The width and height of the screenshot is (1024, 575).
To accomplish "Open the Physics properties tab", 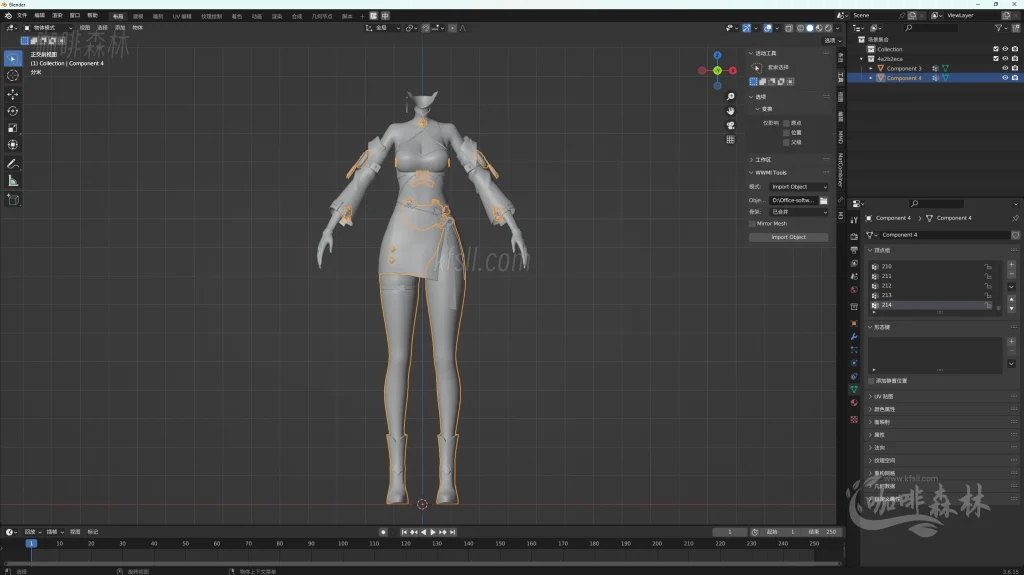I will tap(854, 363).
